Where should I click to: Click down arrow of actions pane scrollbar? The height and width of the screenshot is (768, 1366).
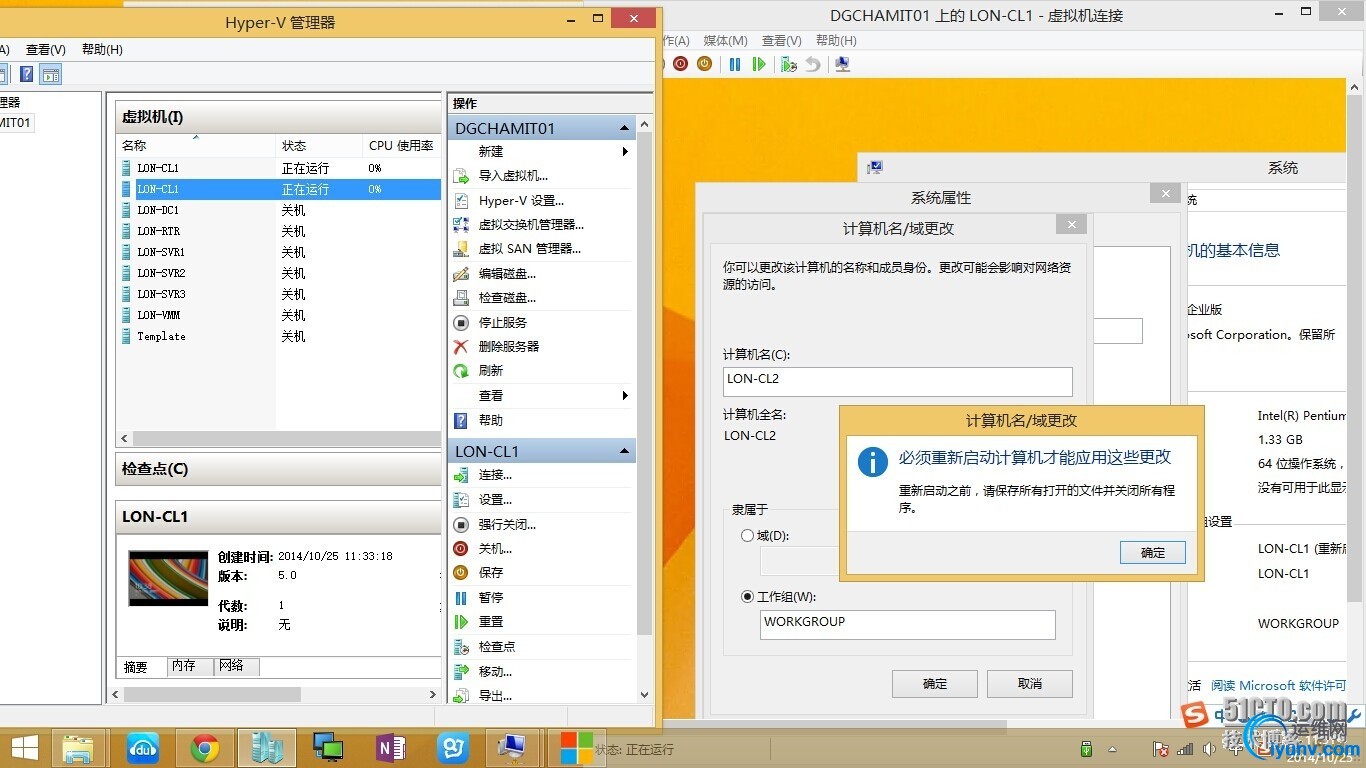click(x=644, y=695)
